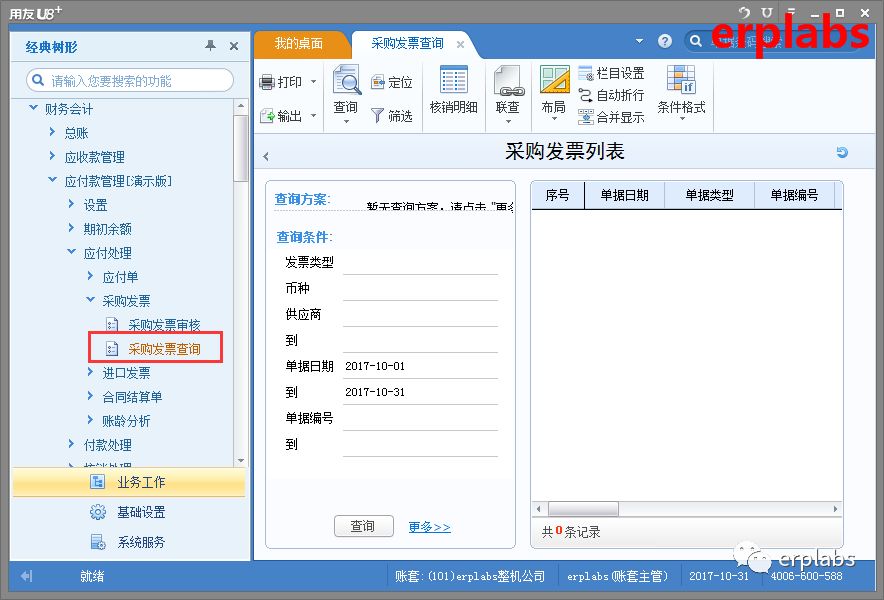884x600 pixels.
Task: Collapse the 采购发票 tree node
Action: click(90, 299)
